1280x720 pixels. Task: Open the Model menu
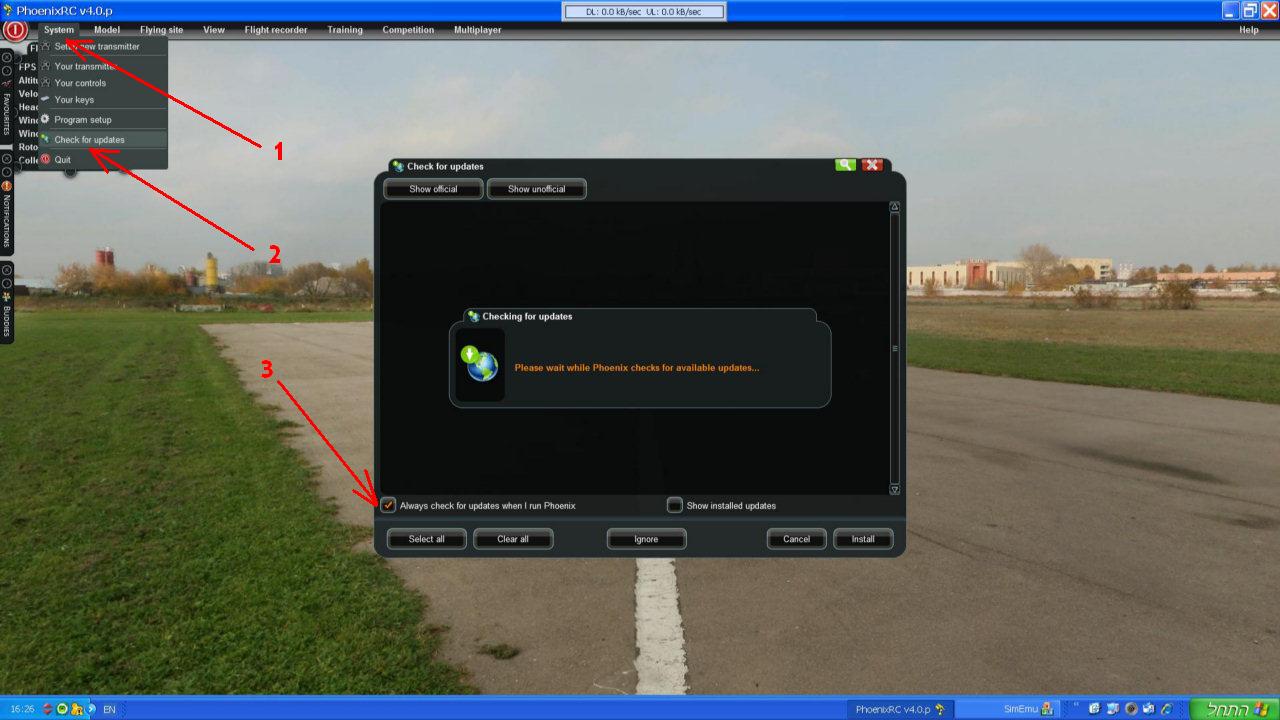[107, 30]
